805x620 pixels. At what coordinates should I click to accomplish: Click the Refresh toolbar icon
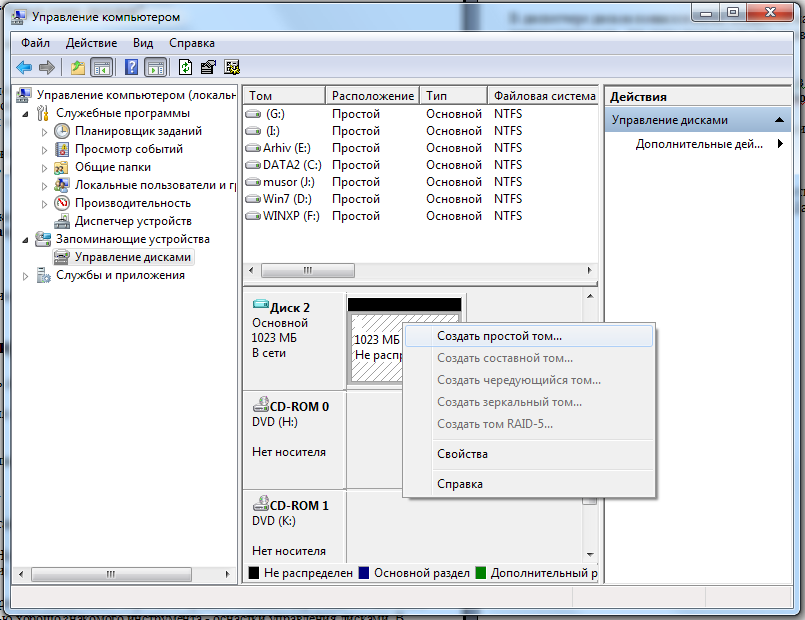185,67
